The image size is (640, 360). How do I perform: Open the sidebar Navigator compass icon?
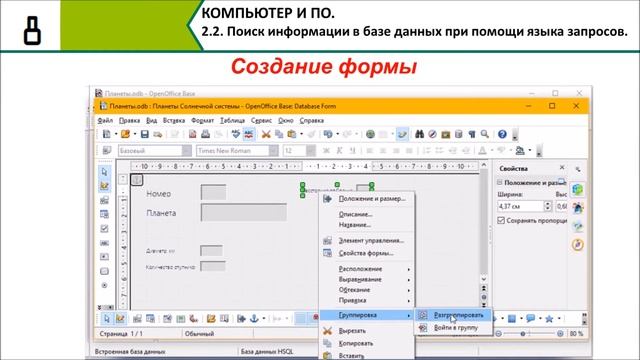(578, 245)
